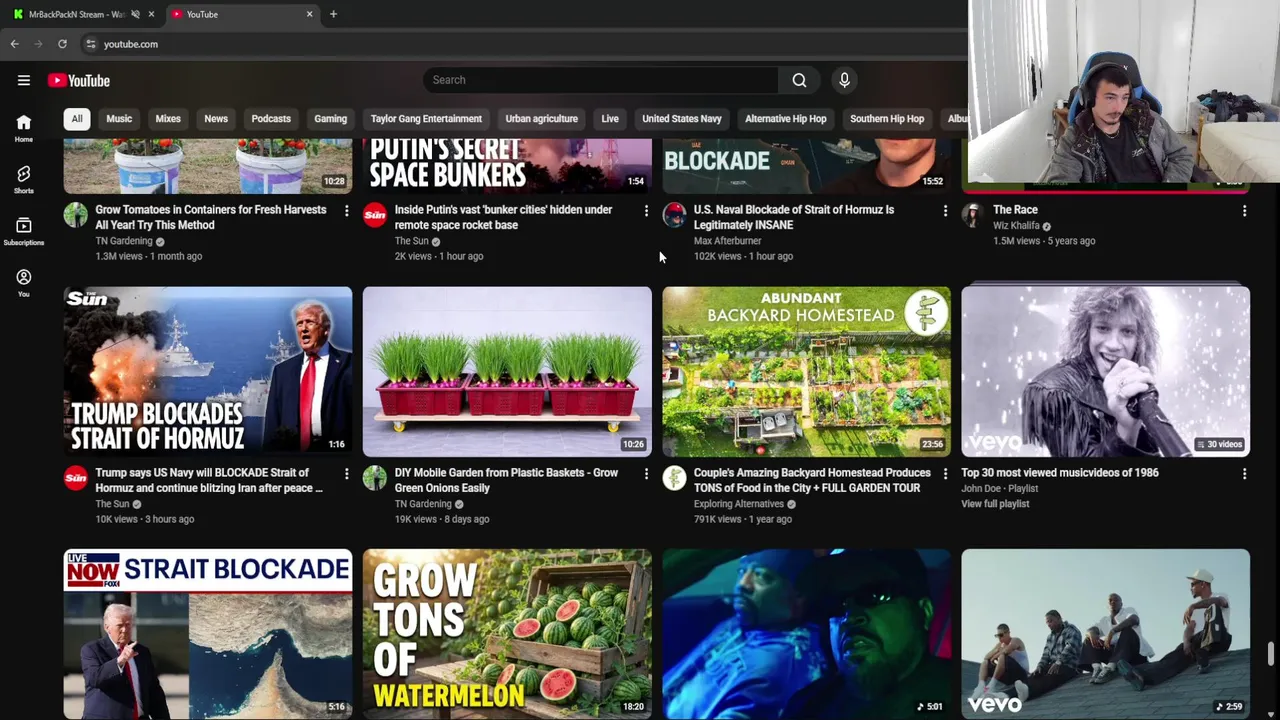
Task: Select the Music filter chip
Action: pyautogui.click(x=119, y=119)
